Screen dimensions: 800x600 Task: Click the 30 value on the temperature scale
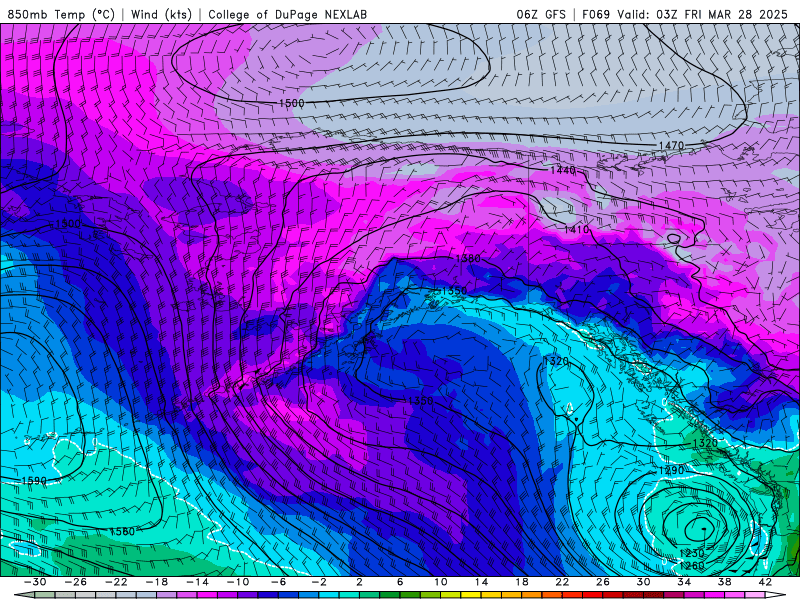click(643, 582)
